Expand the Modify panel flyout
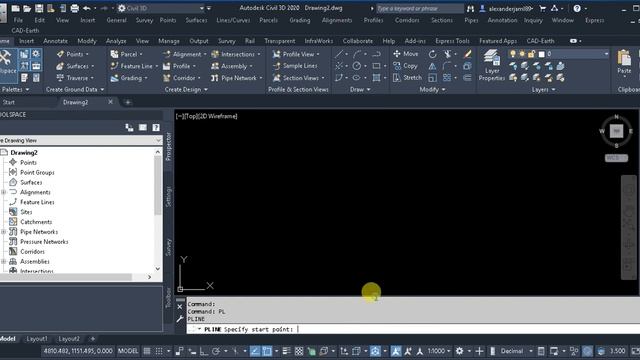This screenshot has height=360, width=640. (432, 89)
